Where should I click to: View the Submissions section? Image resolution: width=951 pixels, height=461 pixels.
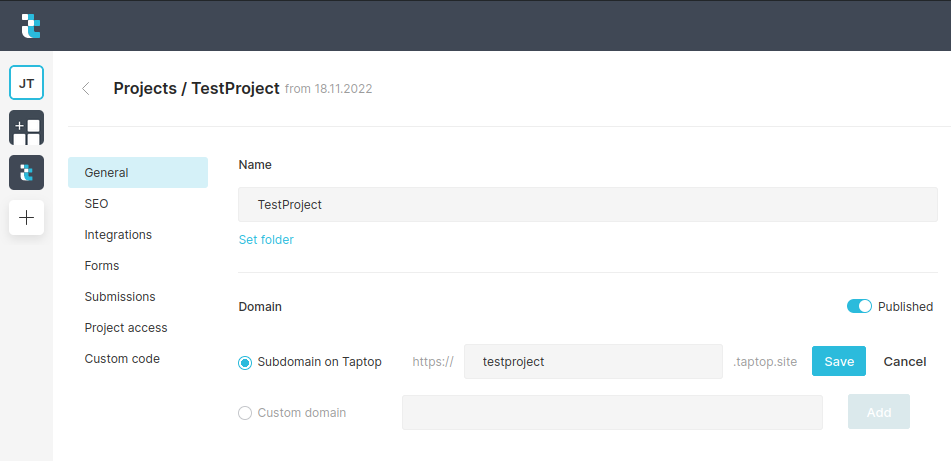point(120,296)
